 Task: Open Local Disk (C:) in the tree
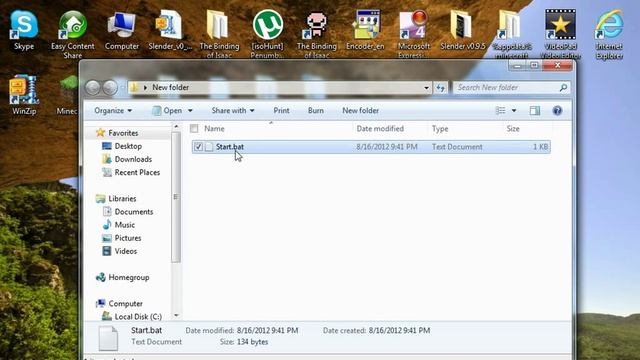coord(138,316)
